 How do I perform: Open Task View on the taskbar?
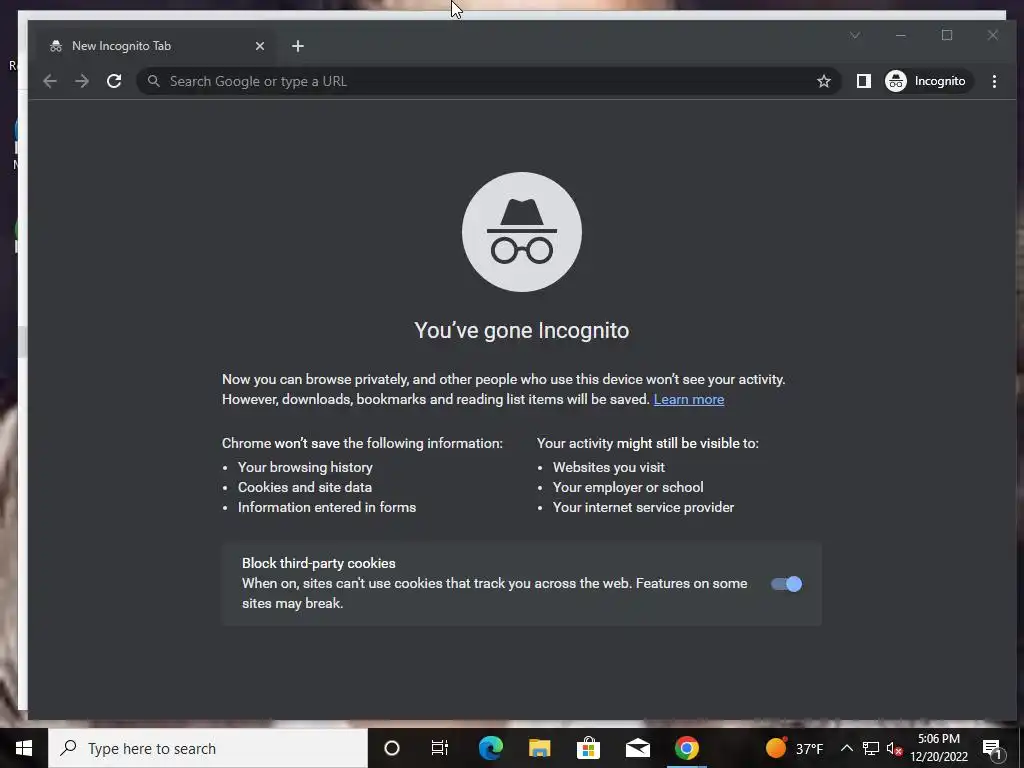[x=440, y=748]
